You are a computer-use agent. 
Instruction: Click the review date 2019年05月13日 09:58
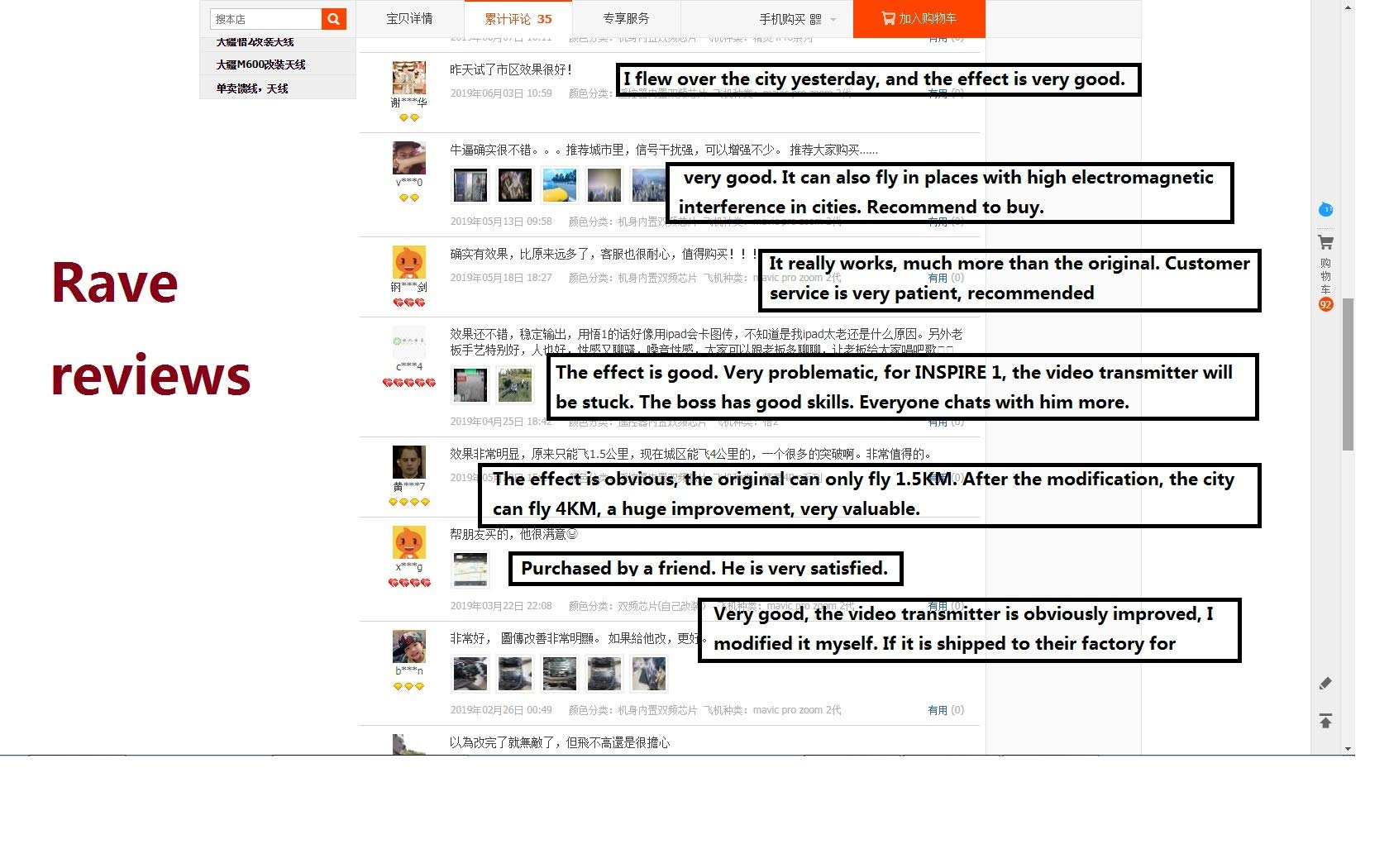[501, 222]
